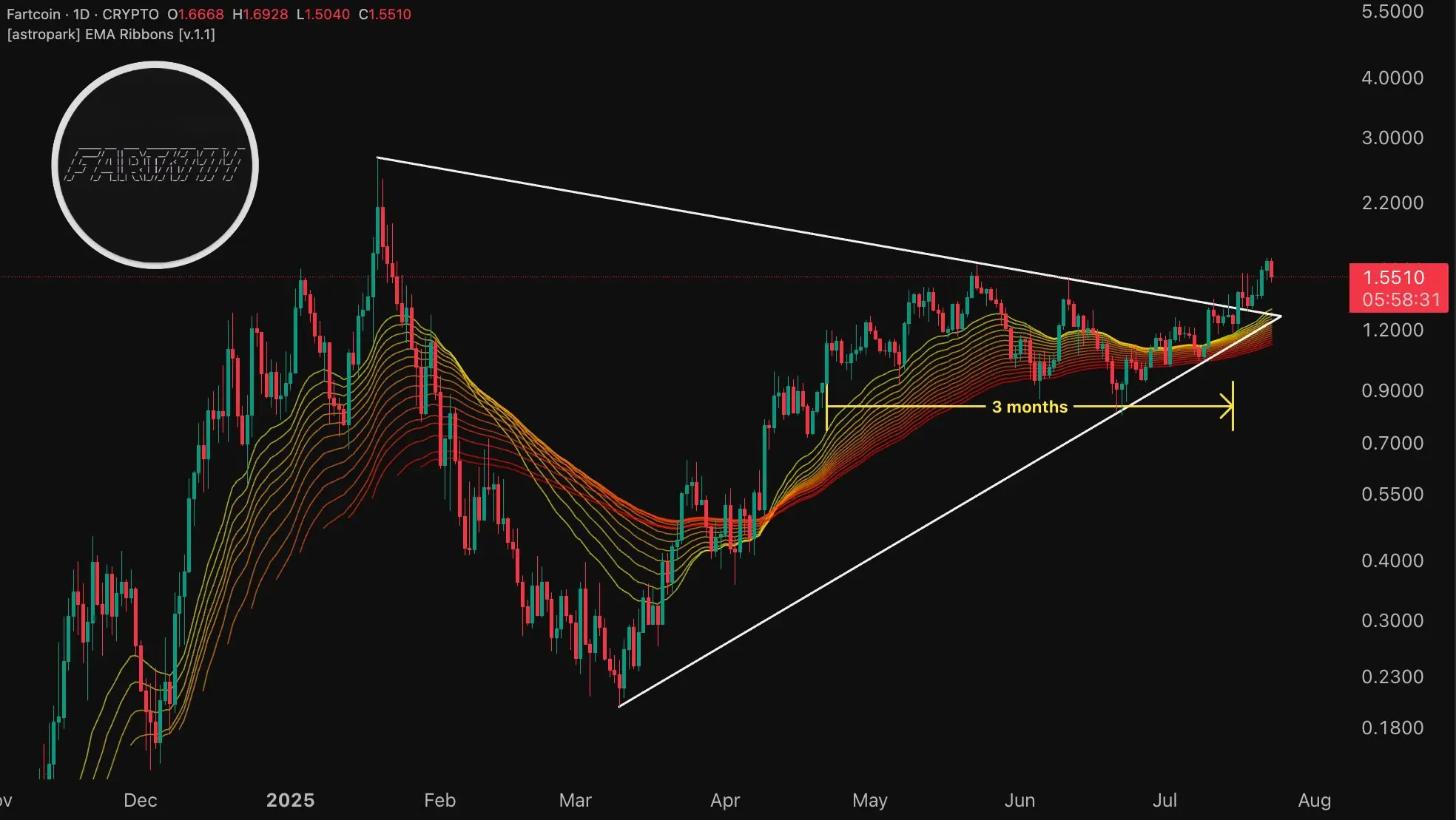Click the 0.2300 price axis label
Screen dimensions: 1456x820
1392,677
